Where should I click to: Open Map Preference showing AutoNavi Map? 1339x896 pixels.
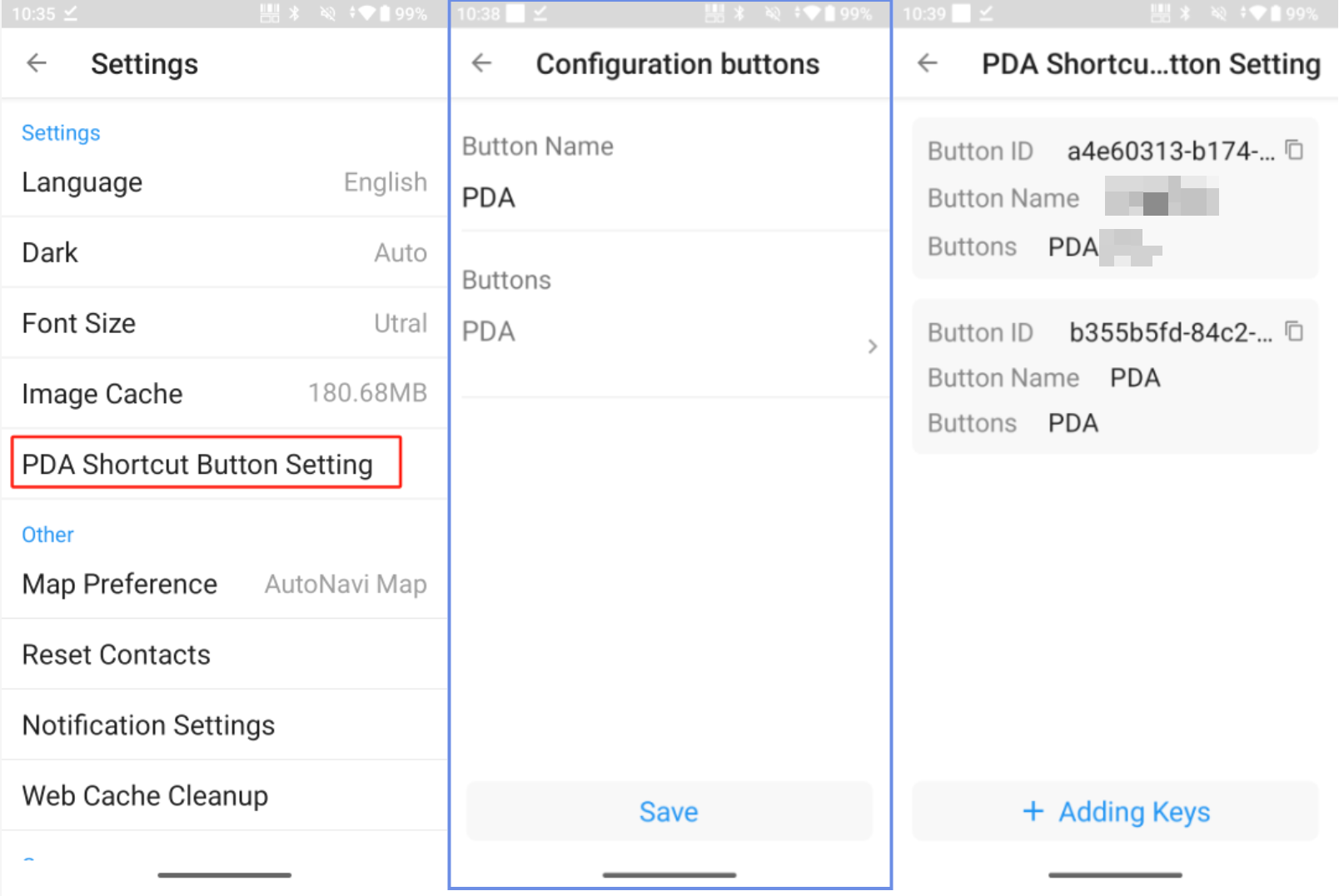[x=223, y=585]
